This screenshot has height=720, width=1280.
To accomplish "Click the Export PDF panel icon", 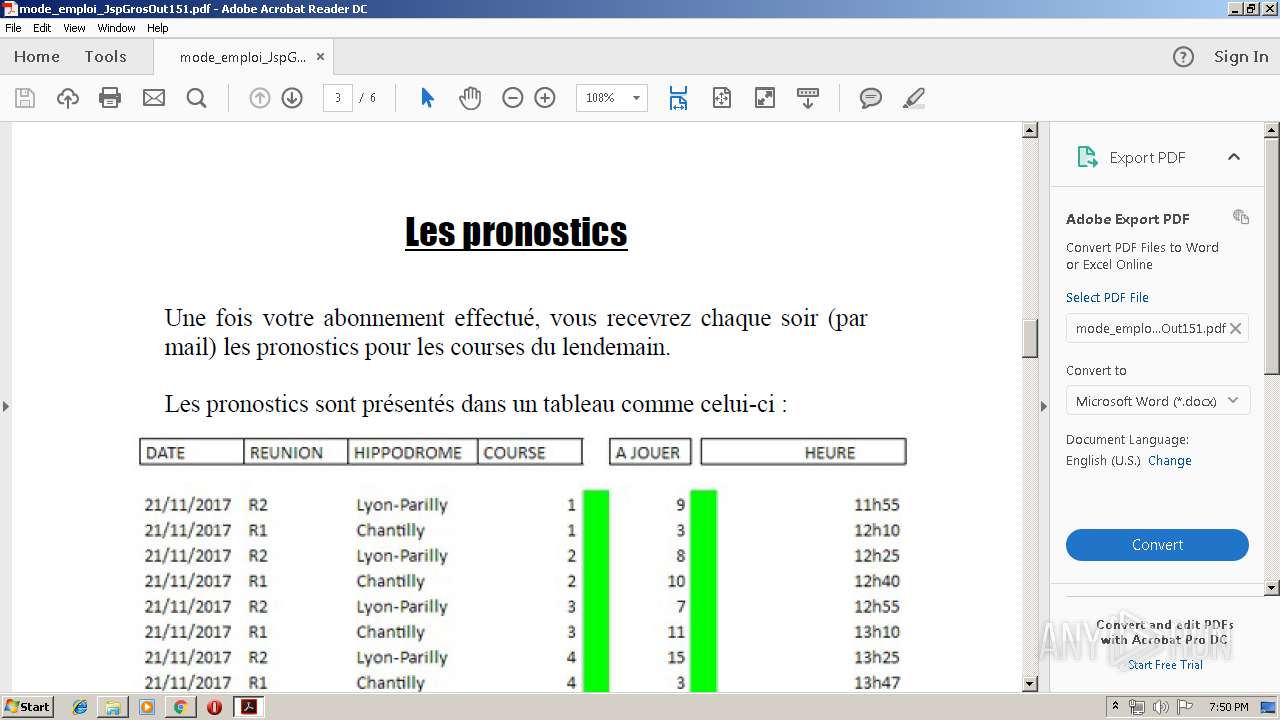I will pyautogui.click(x=1086, y=157).
